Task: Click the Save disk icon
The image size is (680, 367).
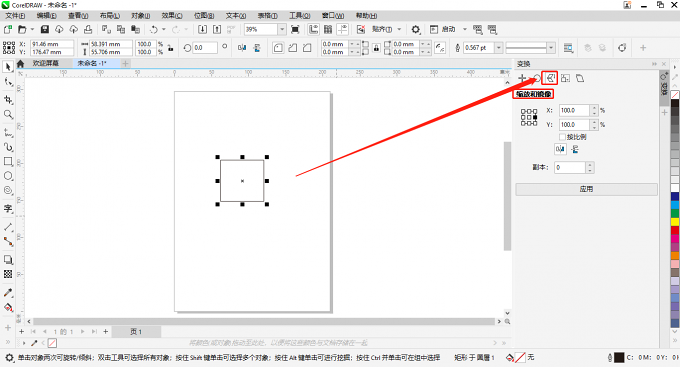Action: [x=45, y=29]
